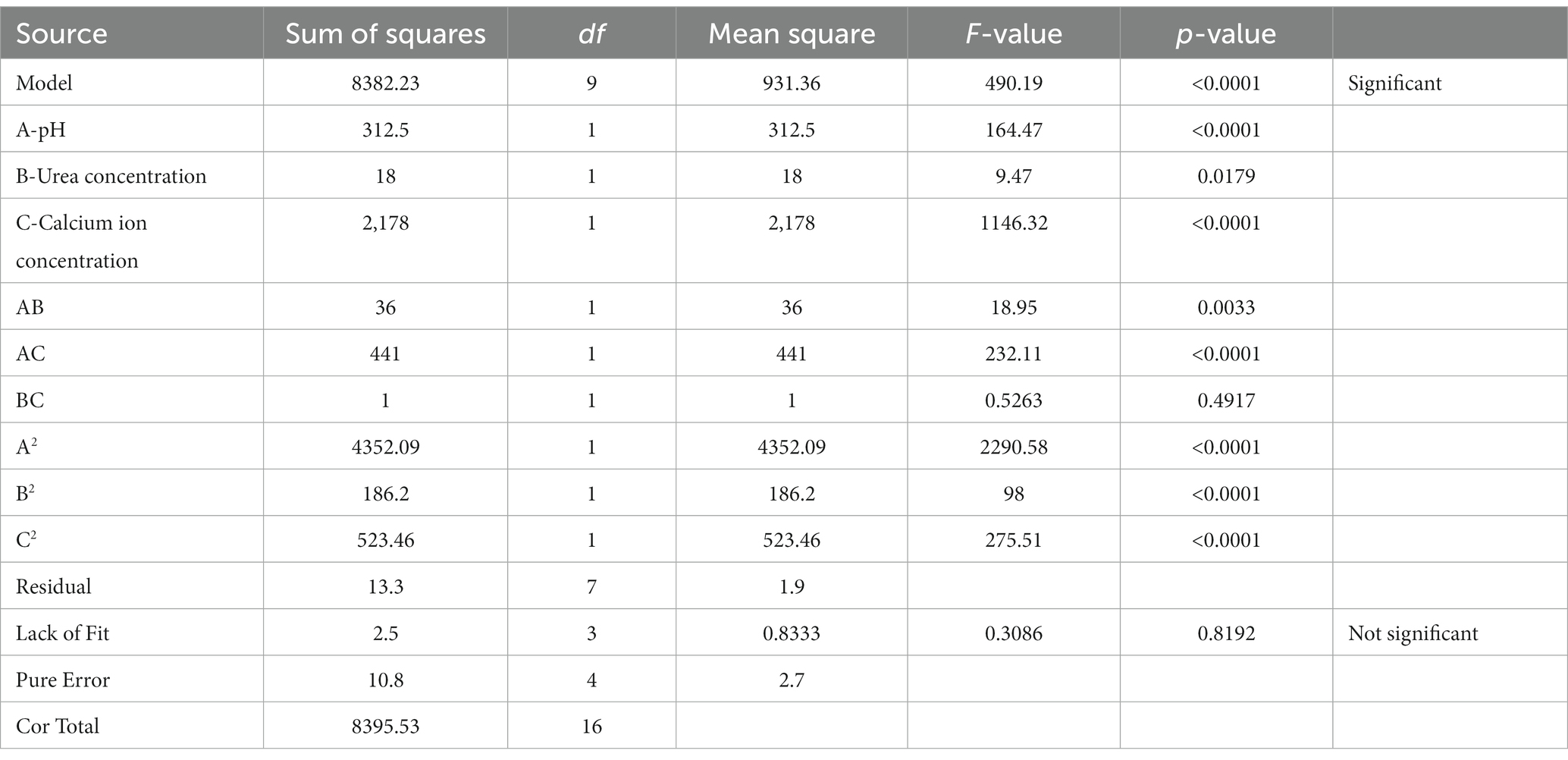Click the C-Calcium ion concentration label
This screenshot has width=1568, height=760.
point(81,241)
